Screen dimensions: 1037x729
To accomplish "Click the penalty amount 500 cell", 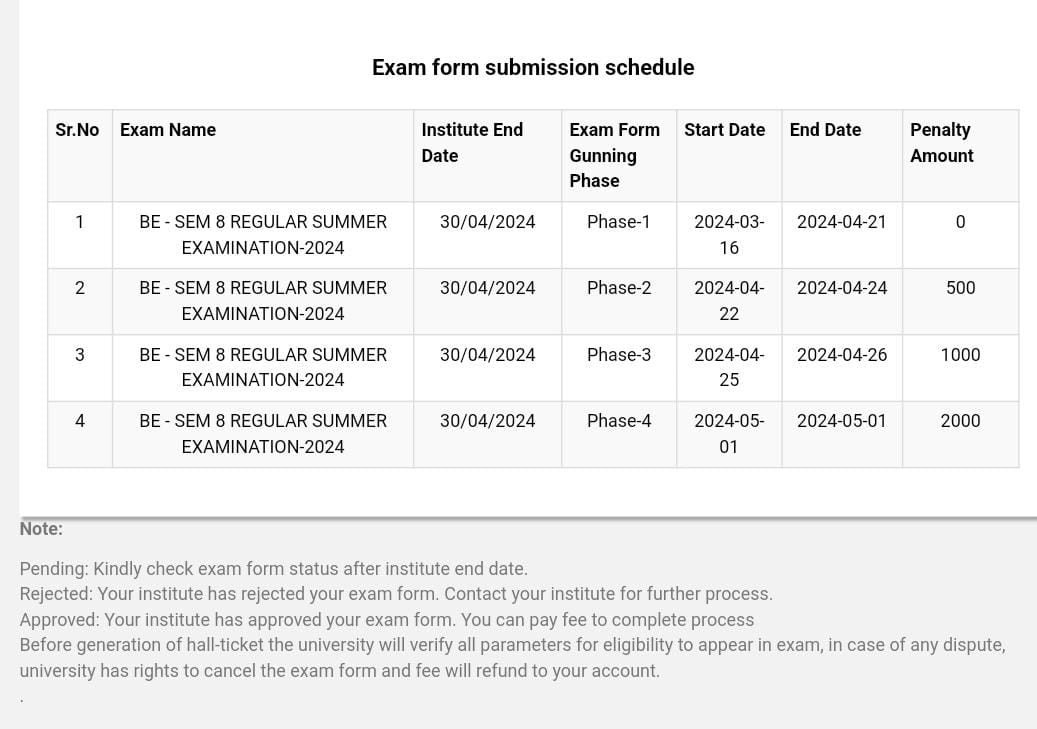I will tap(960, 288).
